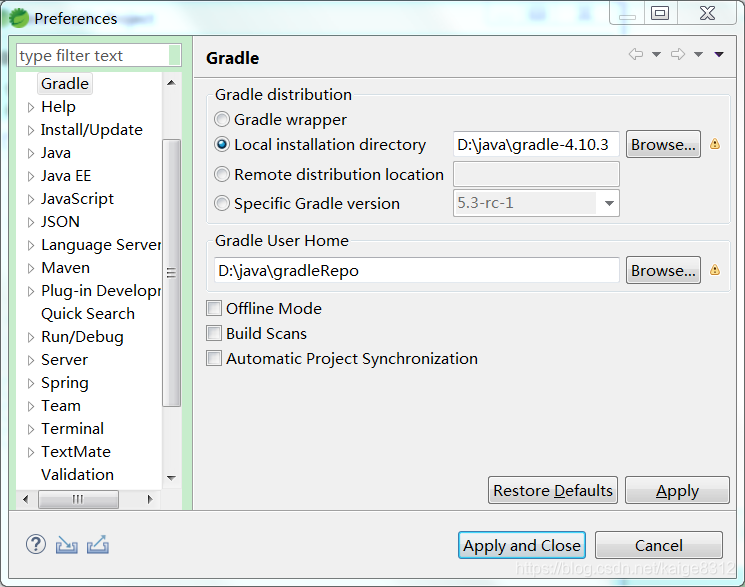The width and height of the screenshot is (745, 587).
Task: Expand the JavaScript tree node
Action: pos(31,199)
